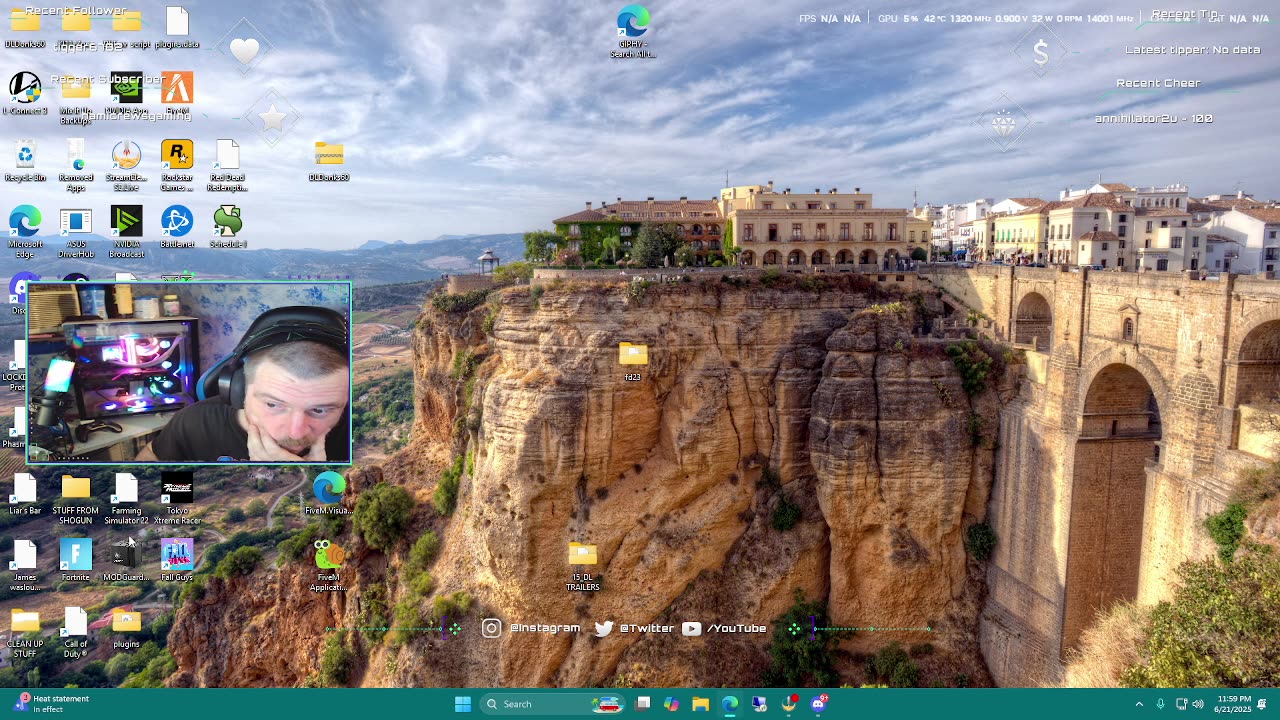Open Copilot from the taskbar

click(x=671, y=704)
